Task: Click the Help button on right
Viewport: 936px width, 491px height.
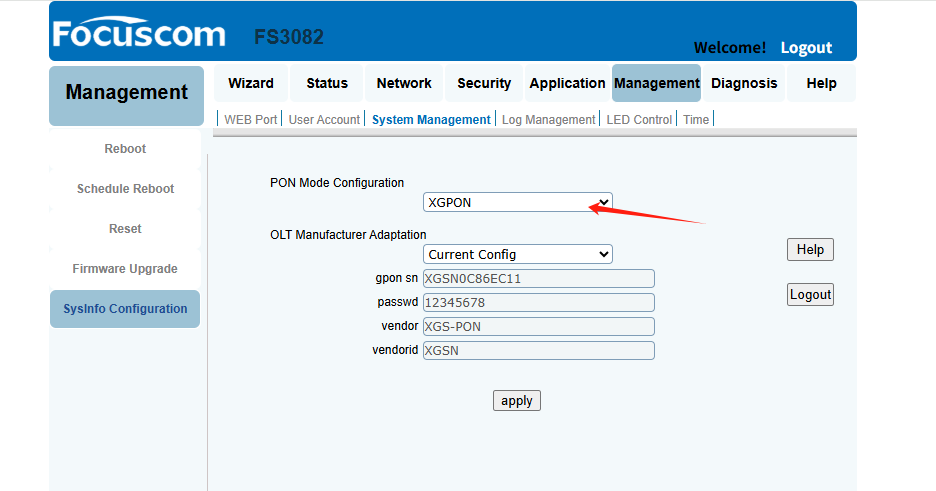Action: pos(810,249)
